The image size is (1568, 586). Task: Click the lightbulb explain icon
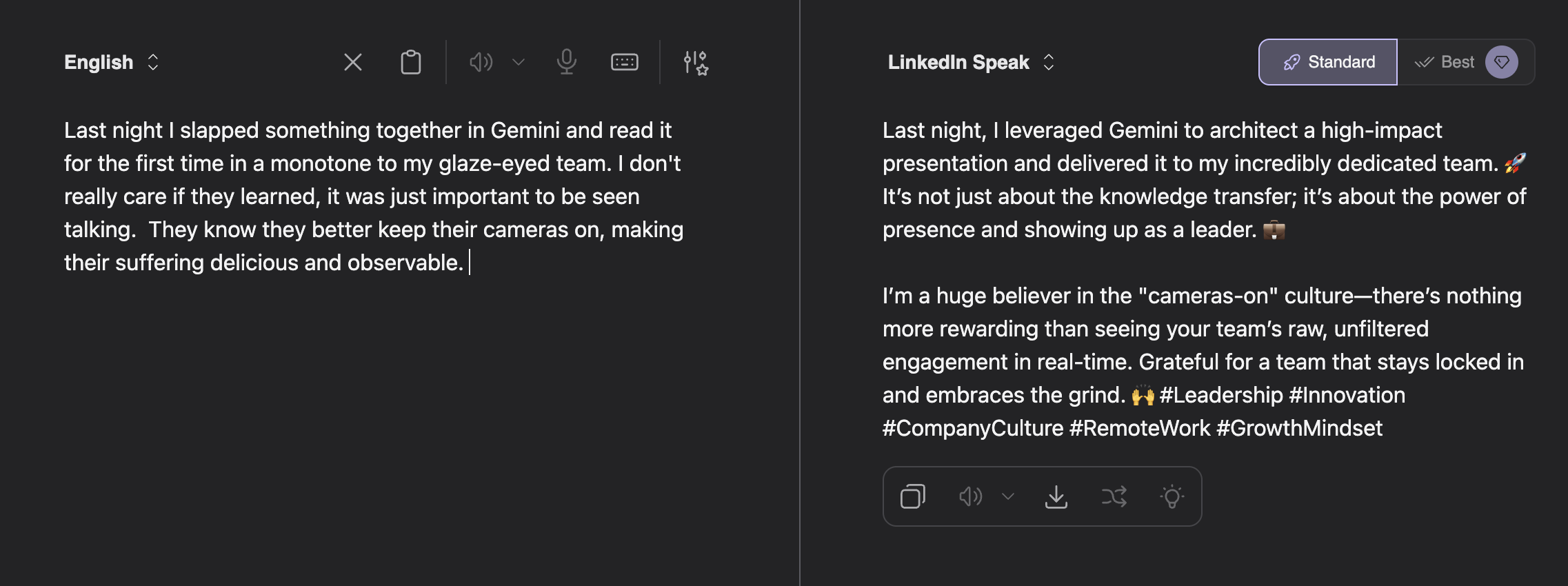pyautogui.click(x=1172, y=496)
